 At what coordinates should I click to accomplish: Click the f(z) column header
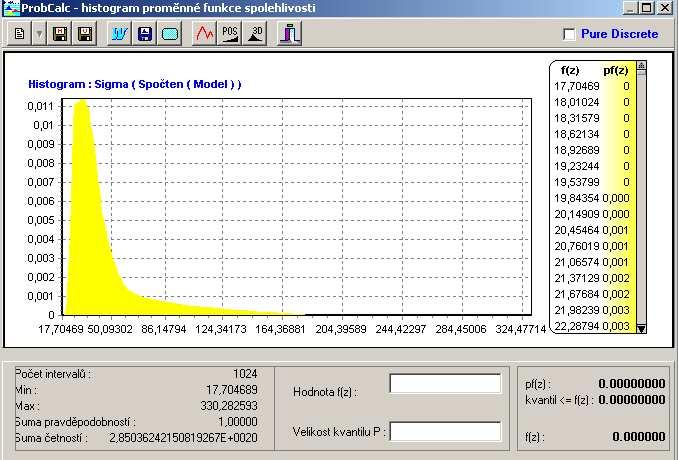click(x=569, y=70)
